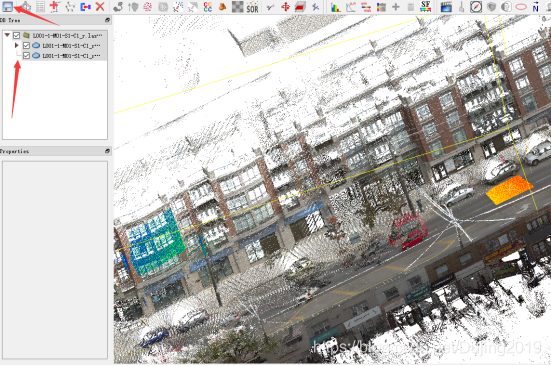
Task: Click the Save floppy disk icon
Action: (7, 6)
